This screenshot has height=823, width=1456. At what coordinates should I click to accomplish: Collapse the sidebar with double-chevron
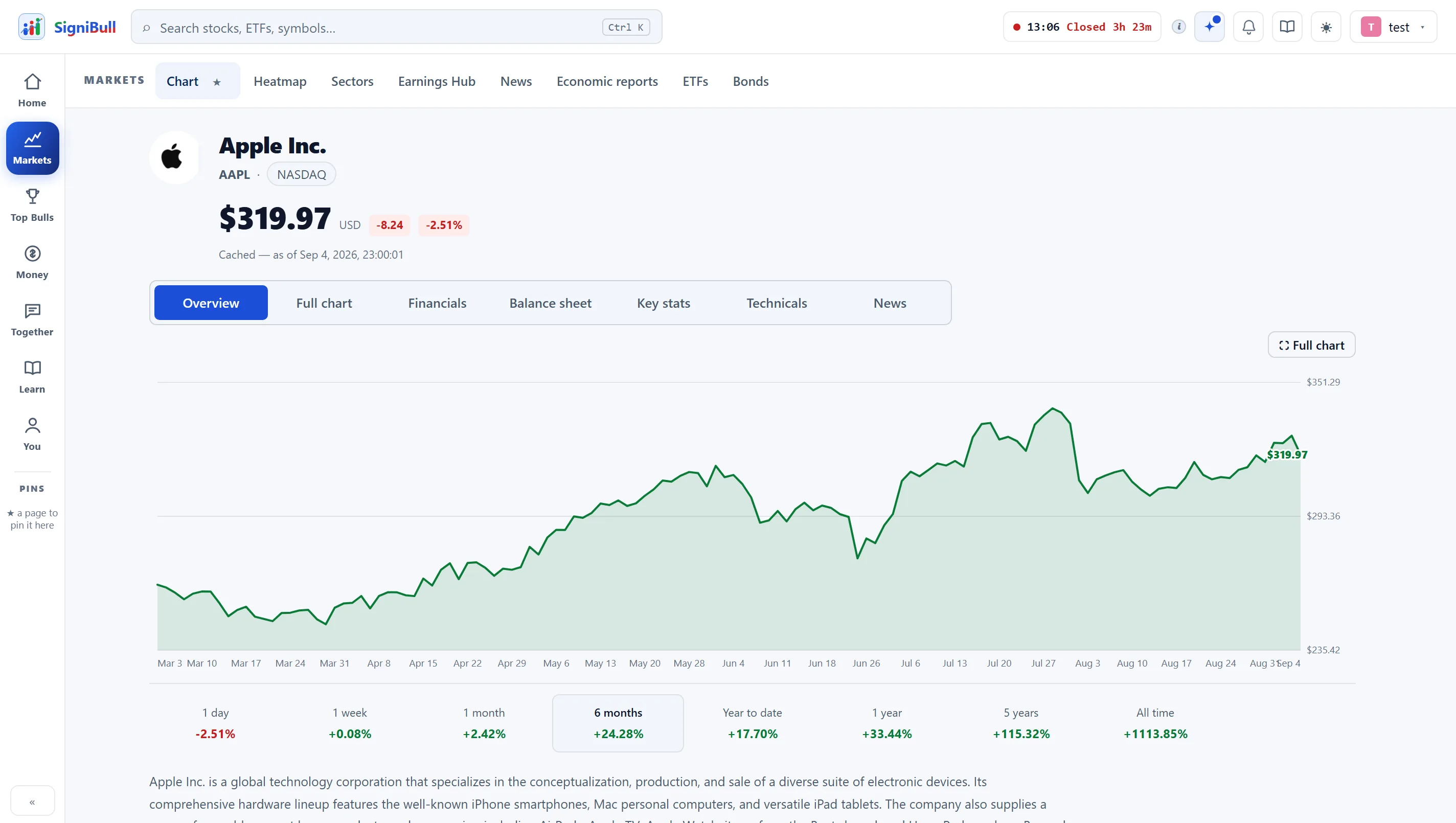click(32, 802)
